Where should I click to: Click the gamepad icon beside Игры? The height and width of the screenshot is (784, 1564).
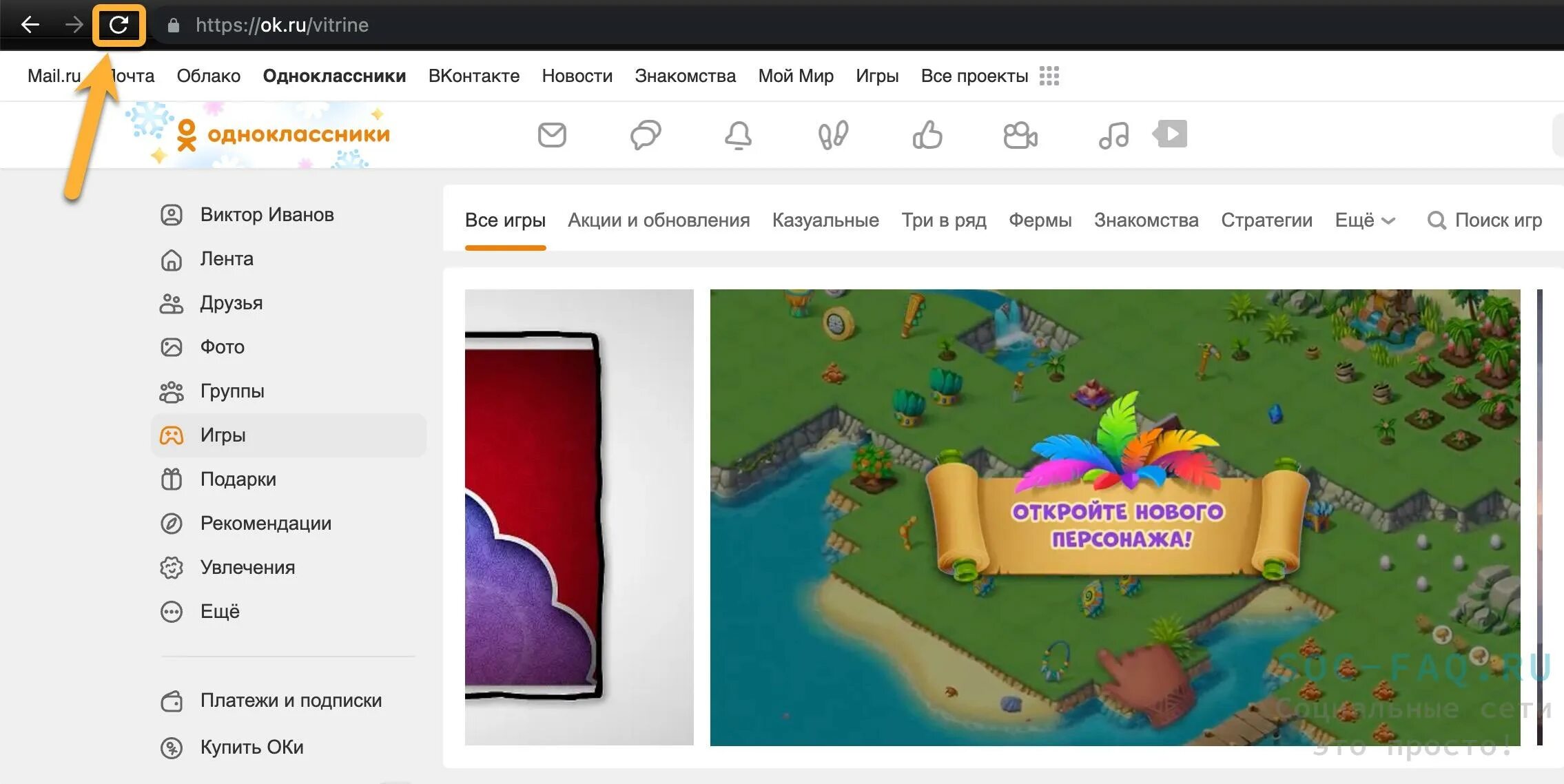point(172,435)
